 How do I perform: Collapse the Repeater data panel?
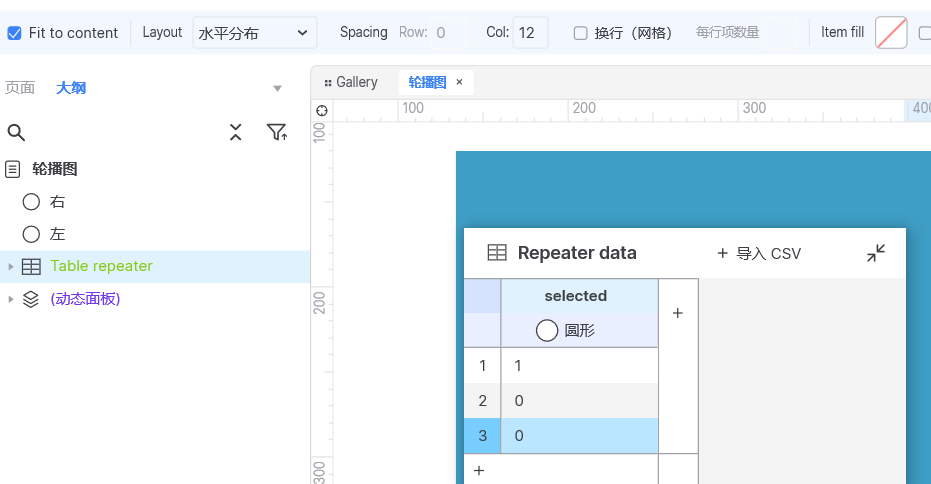[x=876, y=253]
